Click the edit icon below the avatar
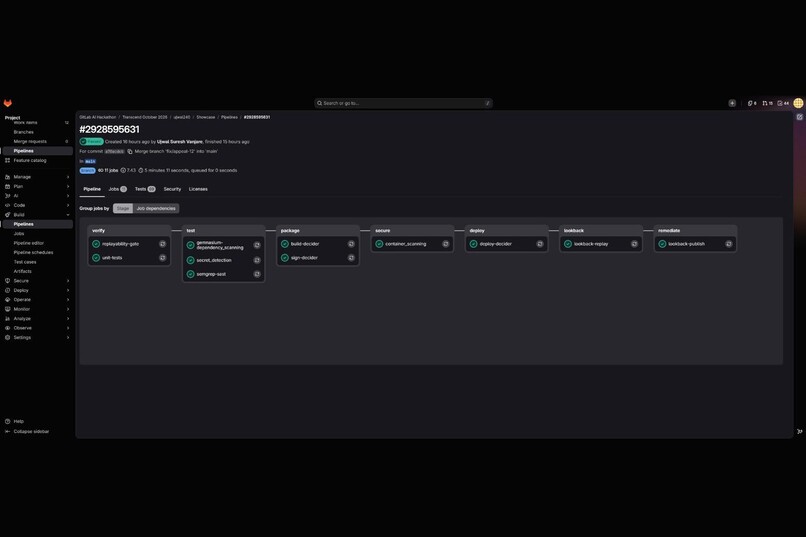Image resolution: width=806 pixels, height=537 pixels. click(x=799, y=117)
